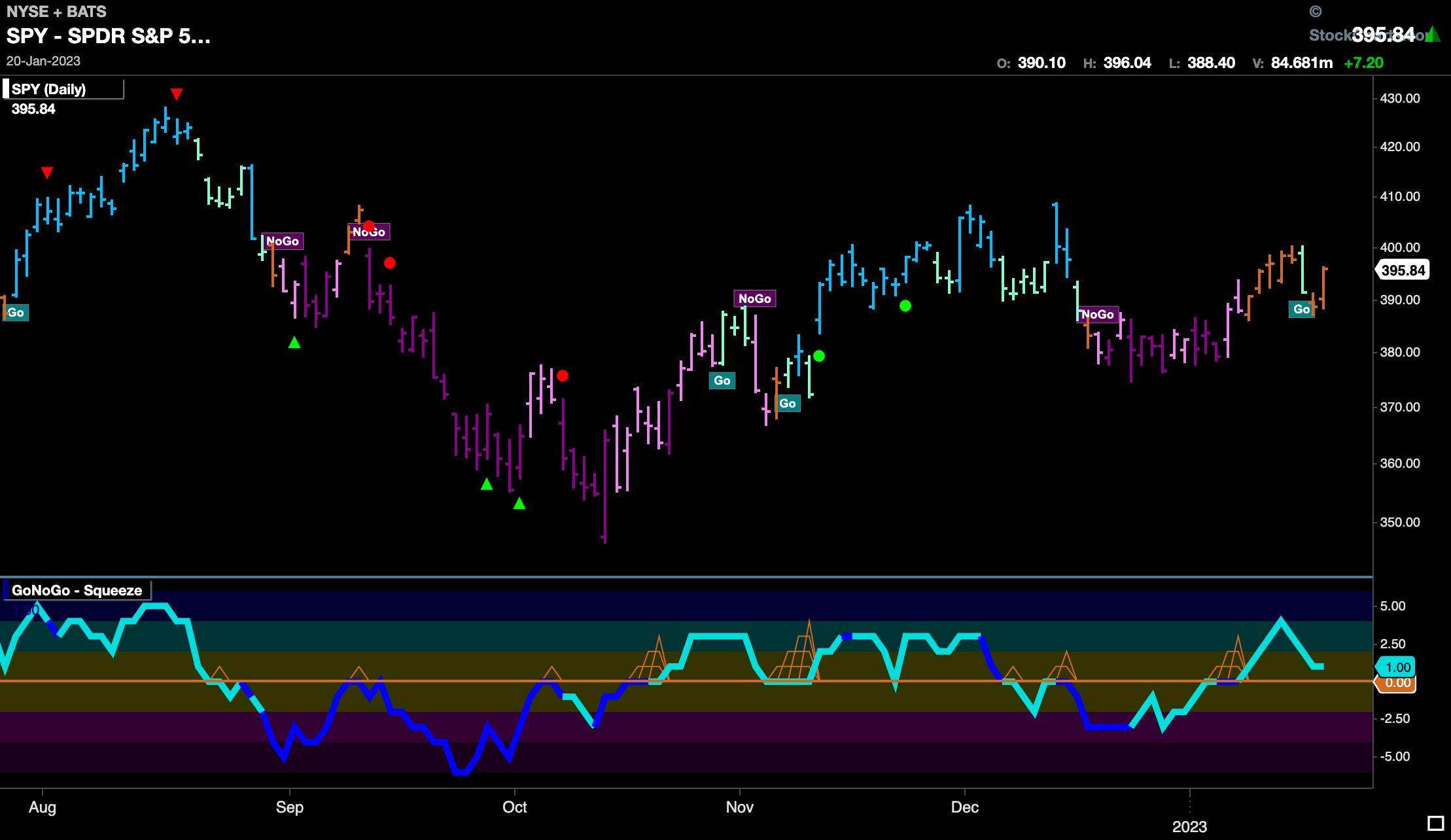Screen dimensions: 1451x840
Task: Click the green circle marker in late November
Action: click(905, 306)
